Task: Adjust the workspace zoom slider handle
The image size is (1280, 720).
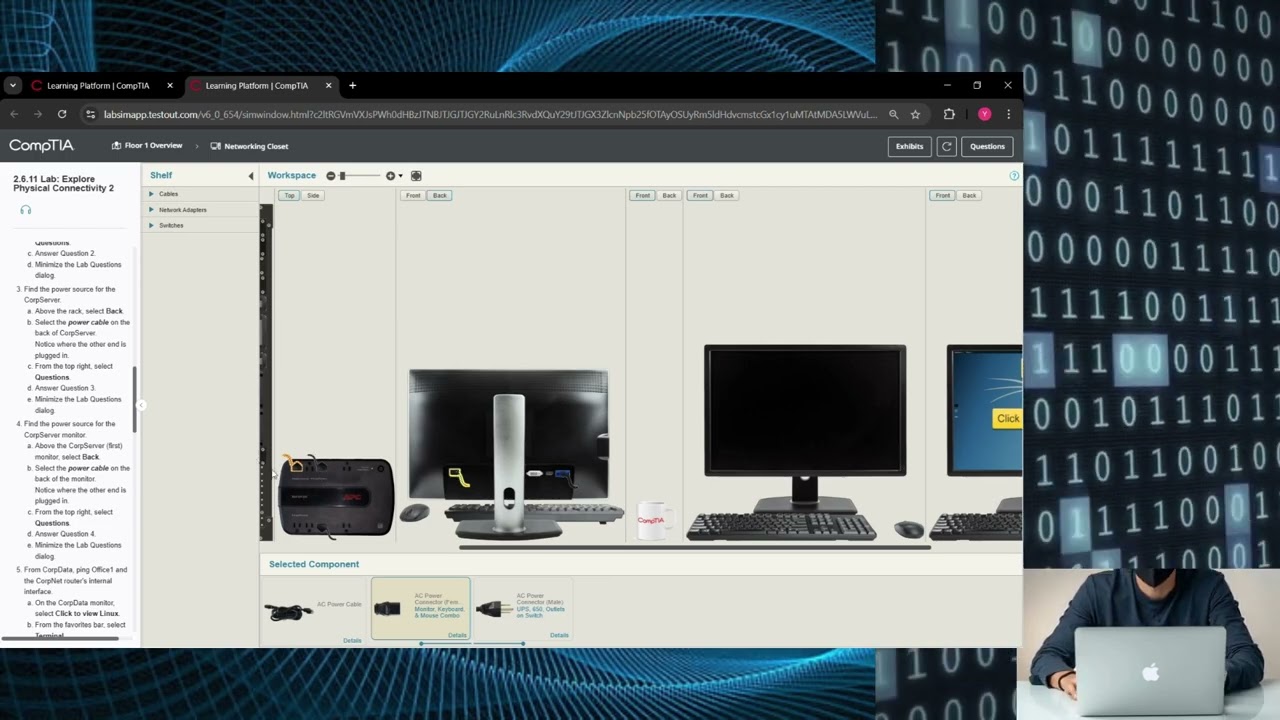Action: tap(342, 176)
